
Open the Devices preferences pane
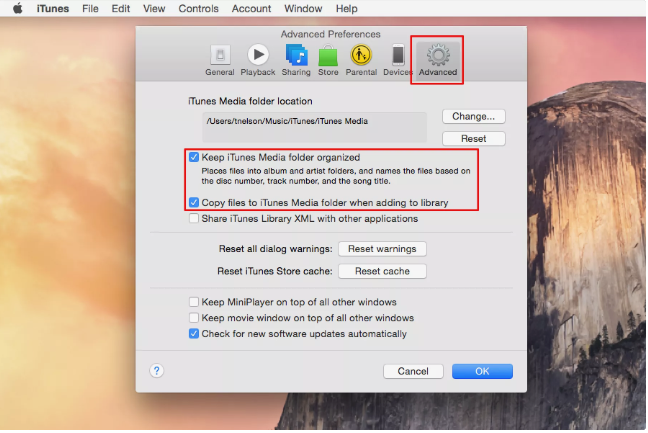398,60
